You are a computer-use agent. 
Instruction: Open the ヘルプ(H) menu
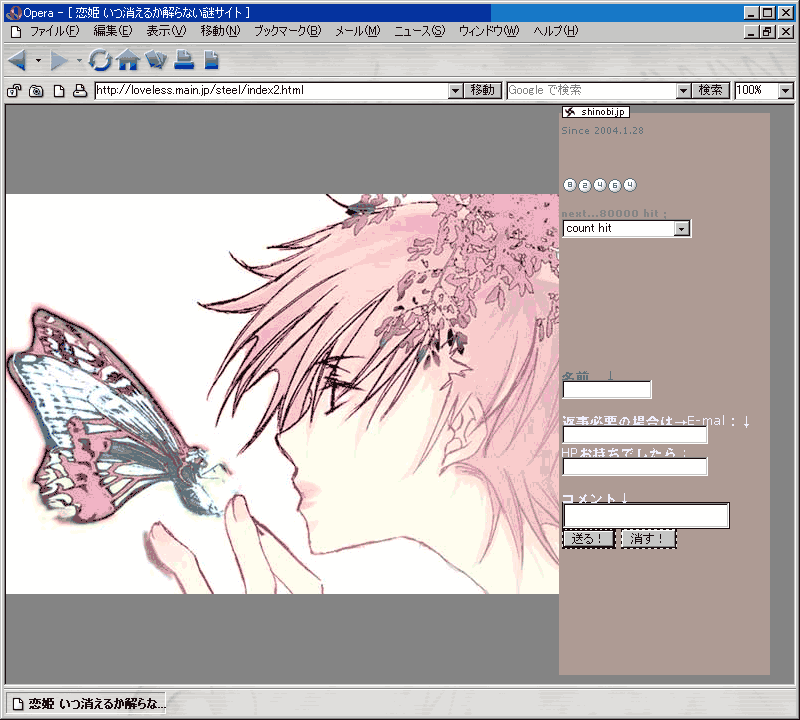556,31
